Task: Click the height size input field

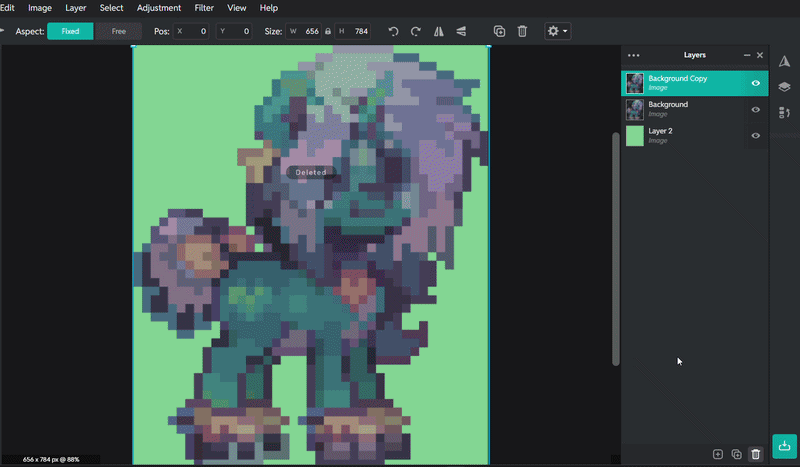Action: (353, 31)
